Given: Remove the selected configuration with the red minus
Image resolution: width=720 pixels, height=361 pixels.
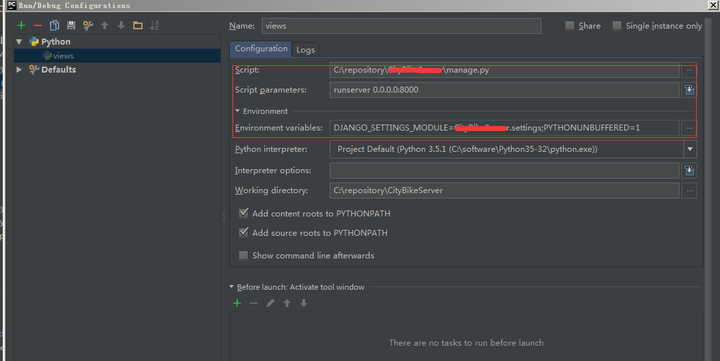Looking at the screenshot, I should pos(38,26).
